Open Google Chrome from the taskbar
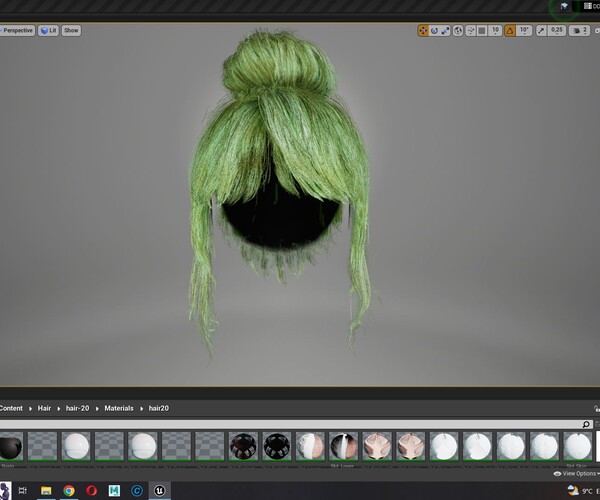Image resolution: width=600 pixels, height=500 pixels. pos(69,490)
